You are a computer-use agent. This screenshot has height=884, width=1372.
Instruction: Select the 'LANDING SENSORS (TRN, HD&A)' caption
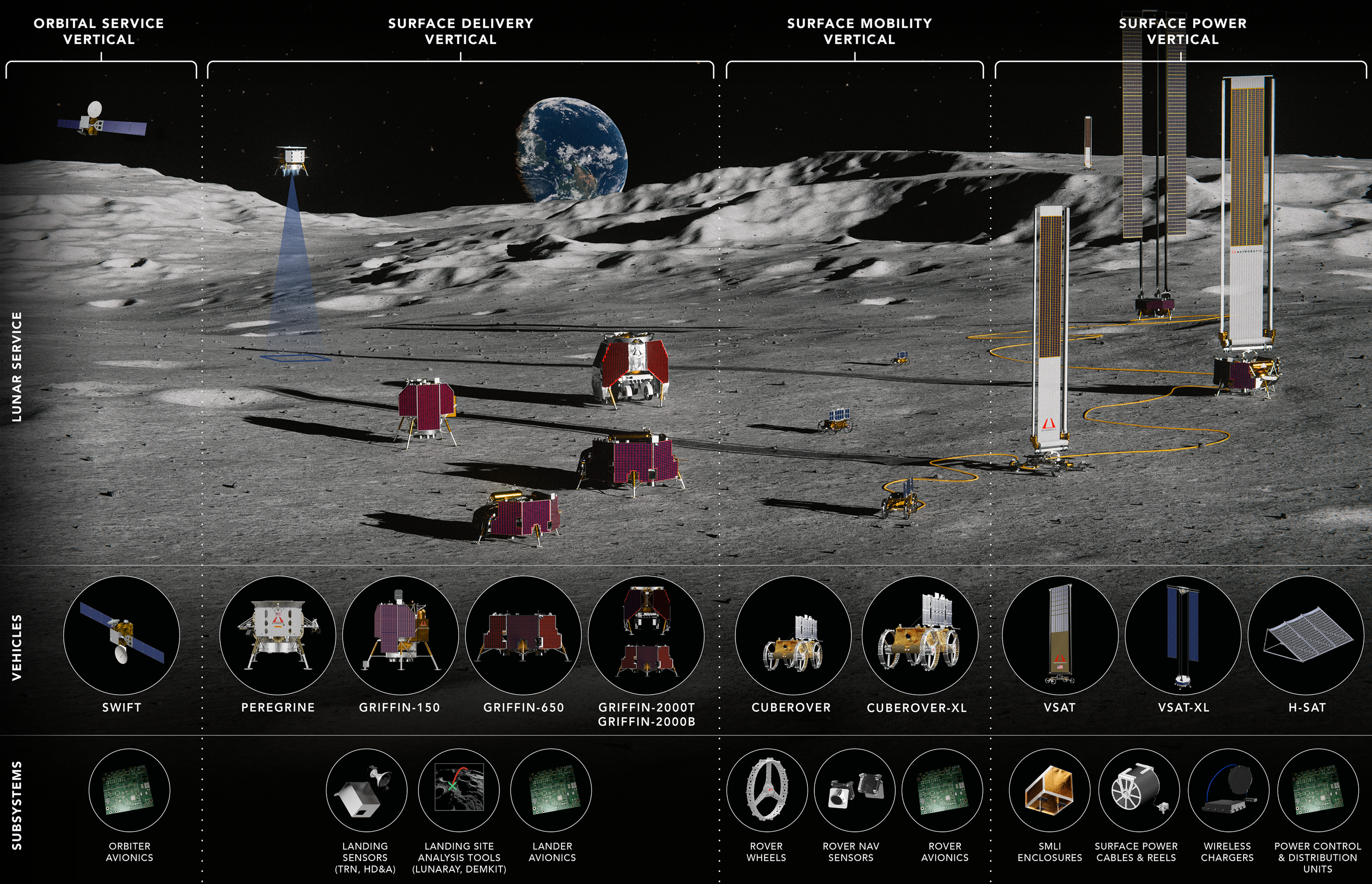pos(365,858)
